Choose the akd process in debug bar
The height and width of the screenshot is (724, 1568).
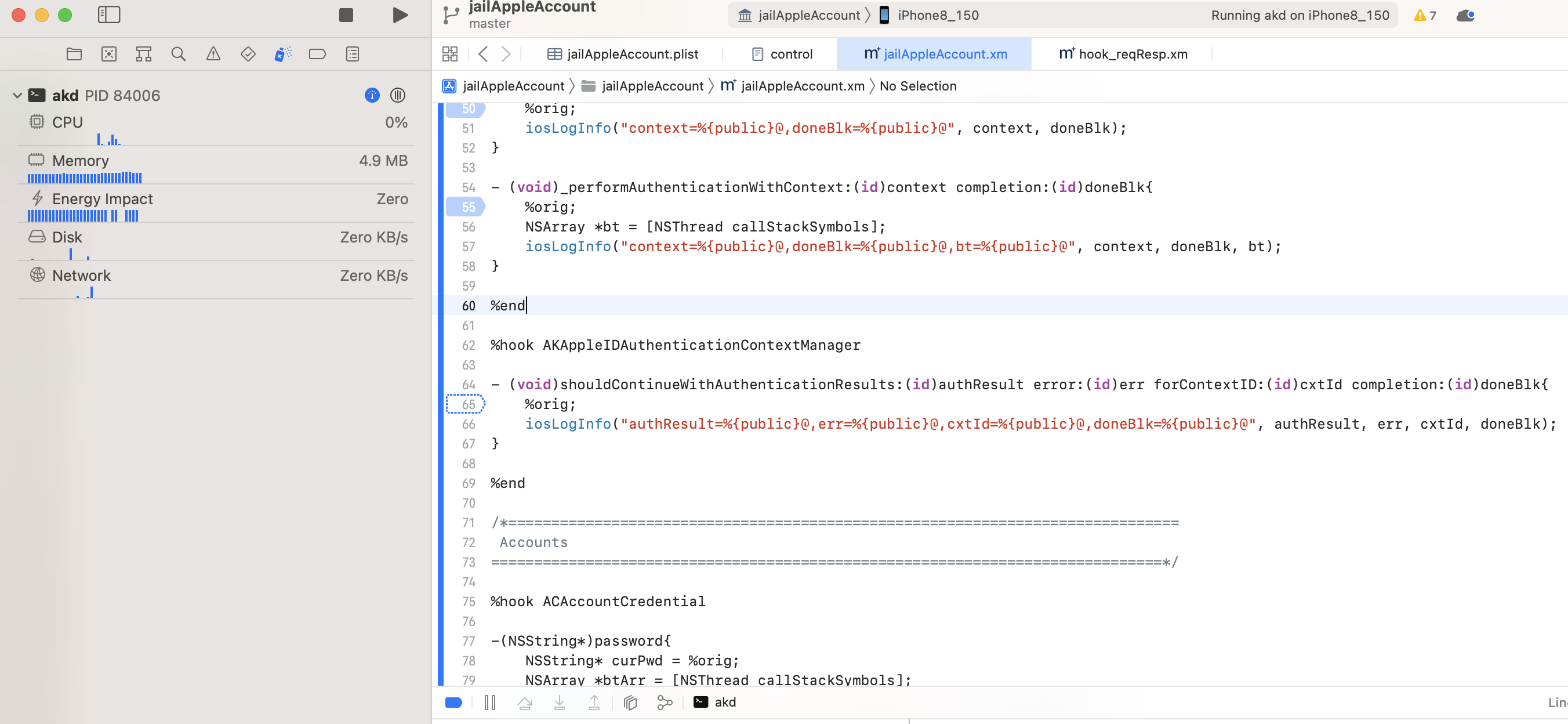coord(714,703)
